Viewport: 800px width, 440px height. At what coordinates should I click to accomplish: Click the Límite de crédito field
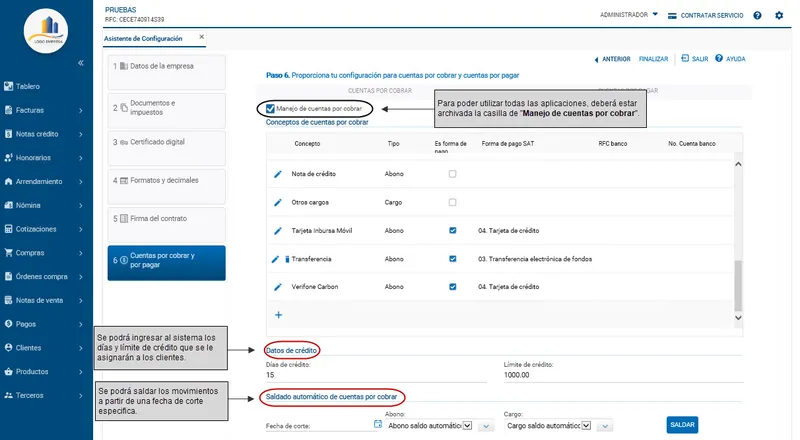(x=623, y=375)
